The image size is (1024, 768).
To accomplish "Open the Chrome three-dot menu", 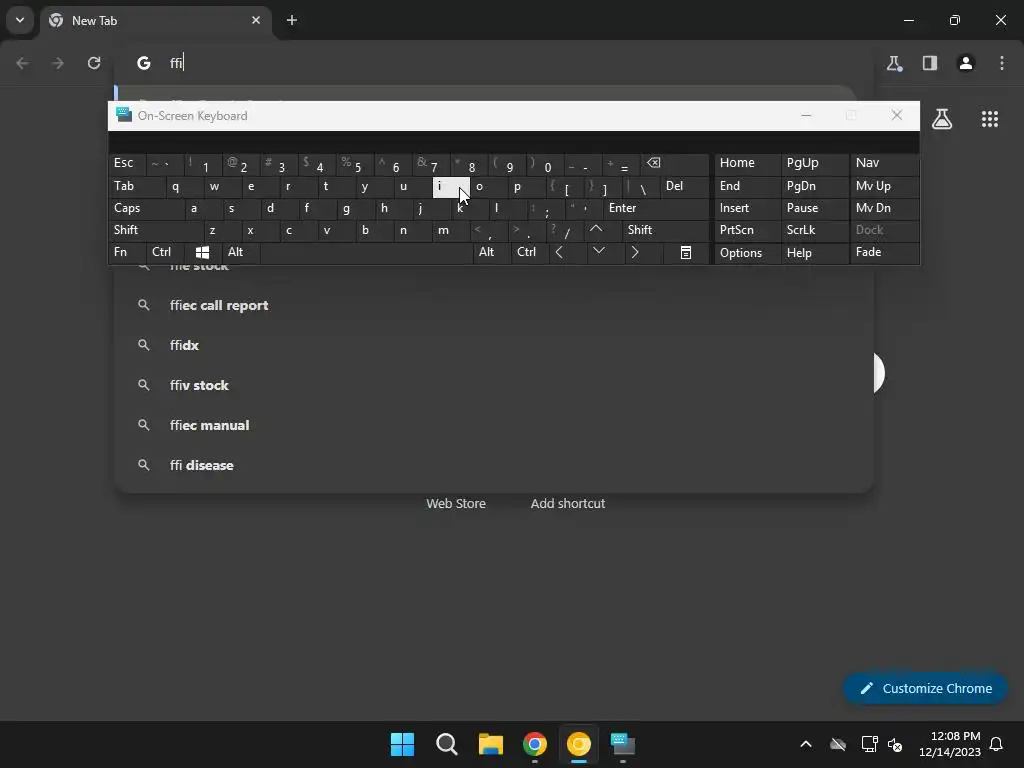I will (1002, 63).
